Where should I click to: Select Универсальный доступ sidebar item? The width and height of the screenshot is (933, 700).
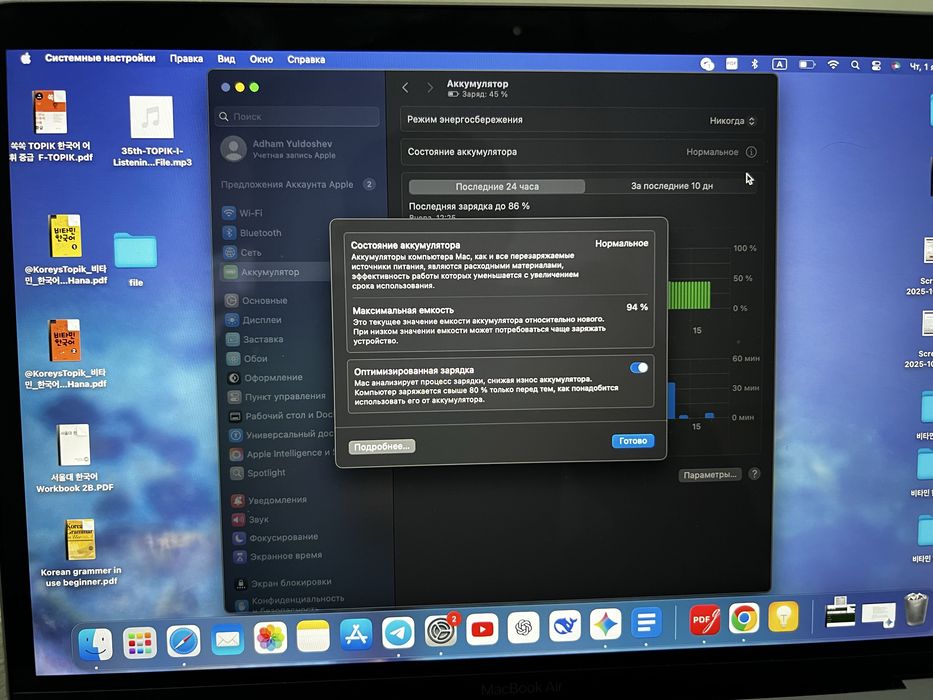pyautogui.click(x=281, y=435)
